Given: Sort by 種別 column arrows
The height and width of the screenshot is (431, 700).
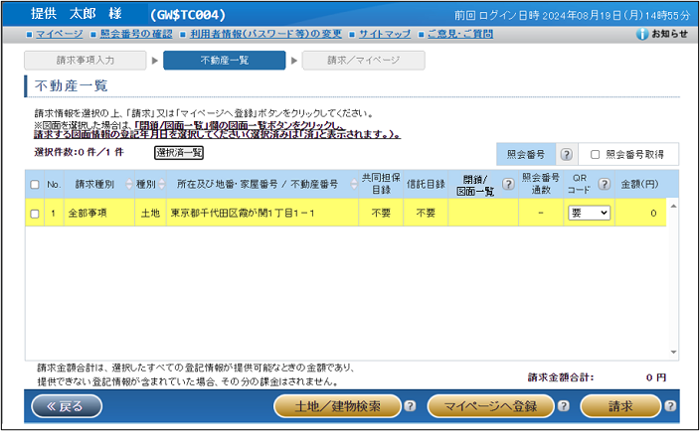Looking at the screenshot, I should point(162,184).
